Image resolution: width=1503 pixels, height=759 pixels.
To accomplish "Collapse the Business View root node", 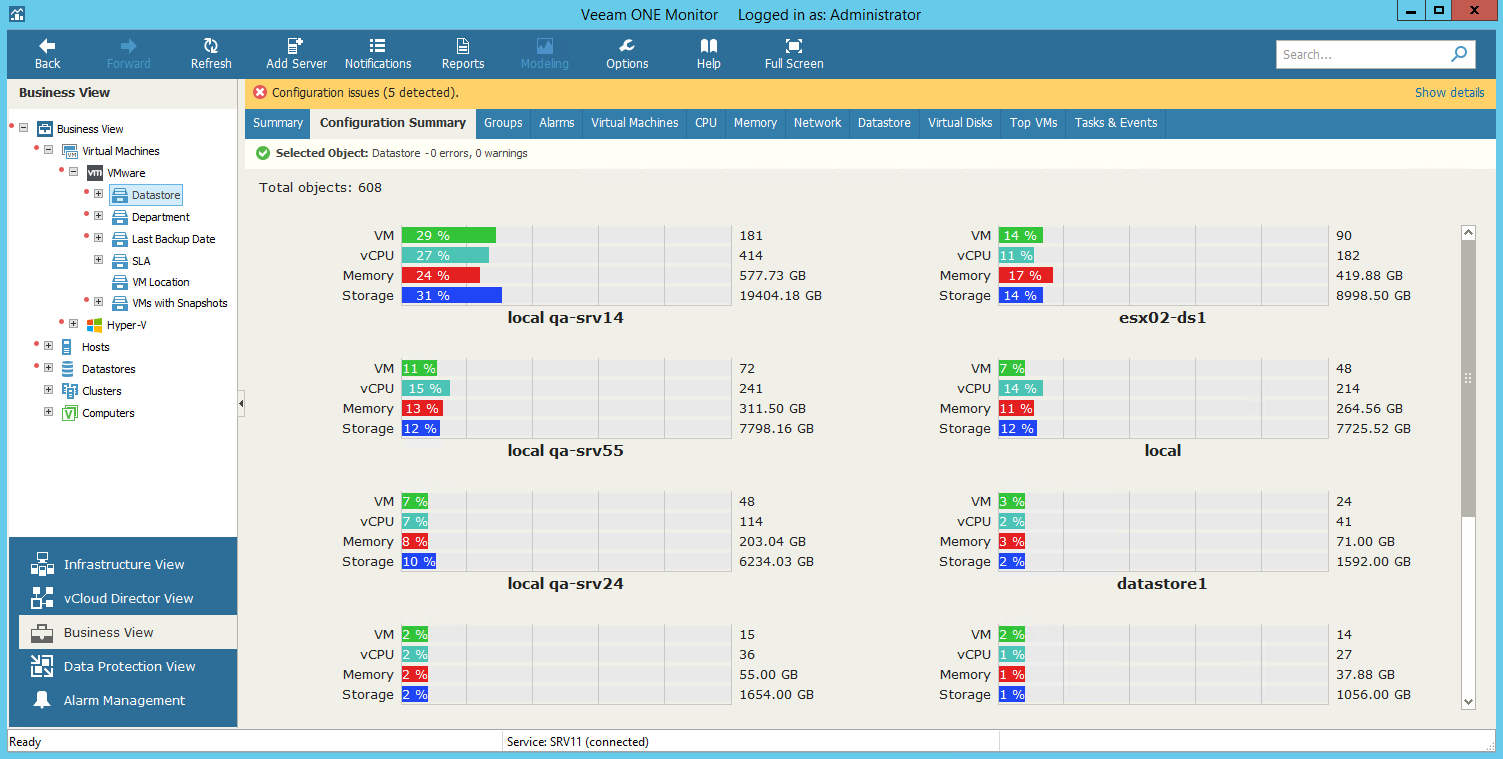I will [x=23, y=128].
